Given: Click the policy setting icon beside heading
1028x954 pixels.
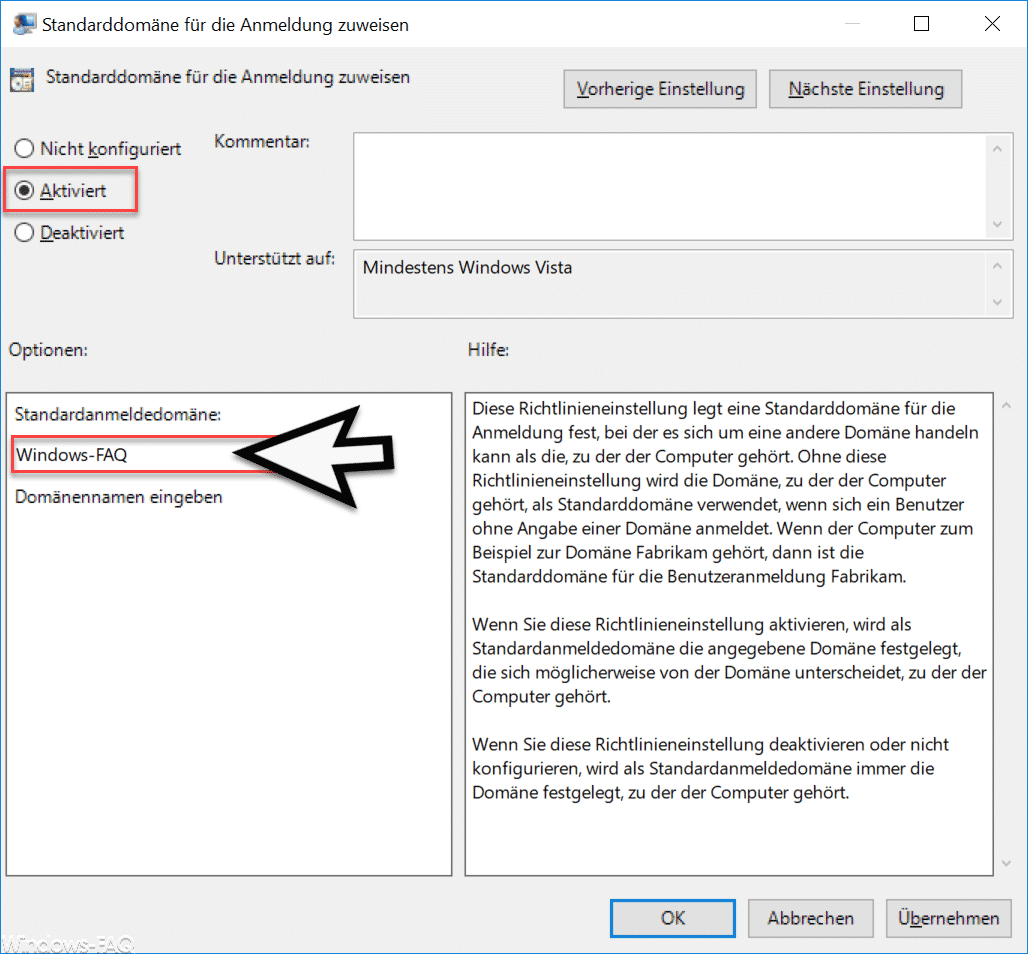Looking at the screenshot, I should click(x=22, y=80).
